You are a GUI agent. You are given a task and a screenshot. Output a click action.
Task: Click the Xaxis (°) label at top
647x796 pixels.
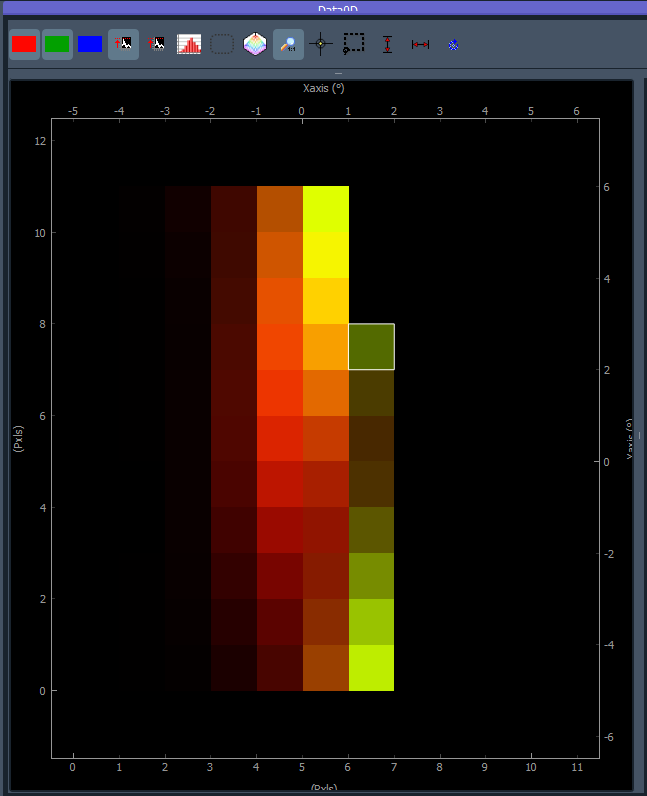tap(324, 88)
